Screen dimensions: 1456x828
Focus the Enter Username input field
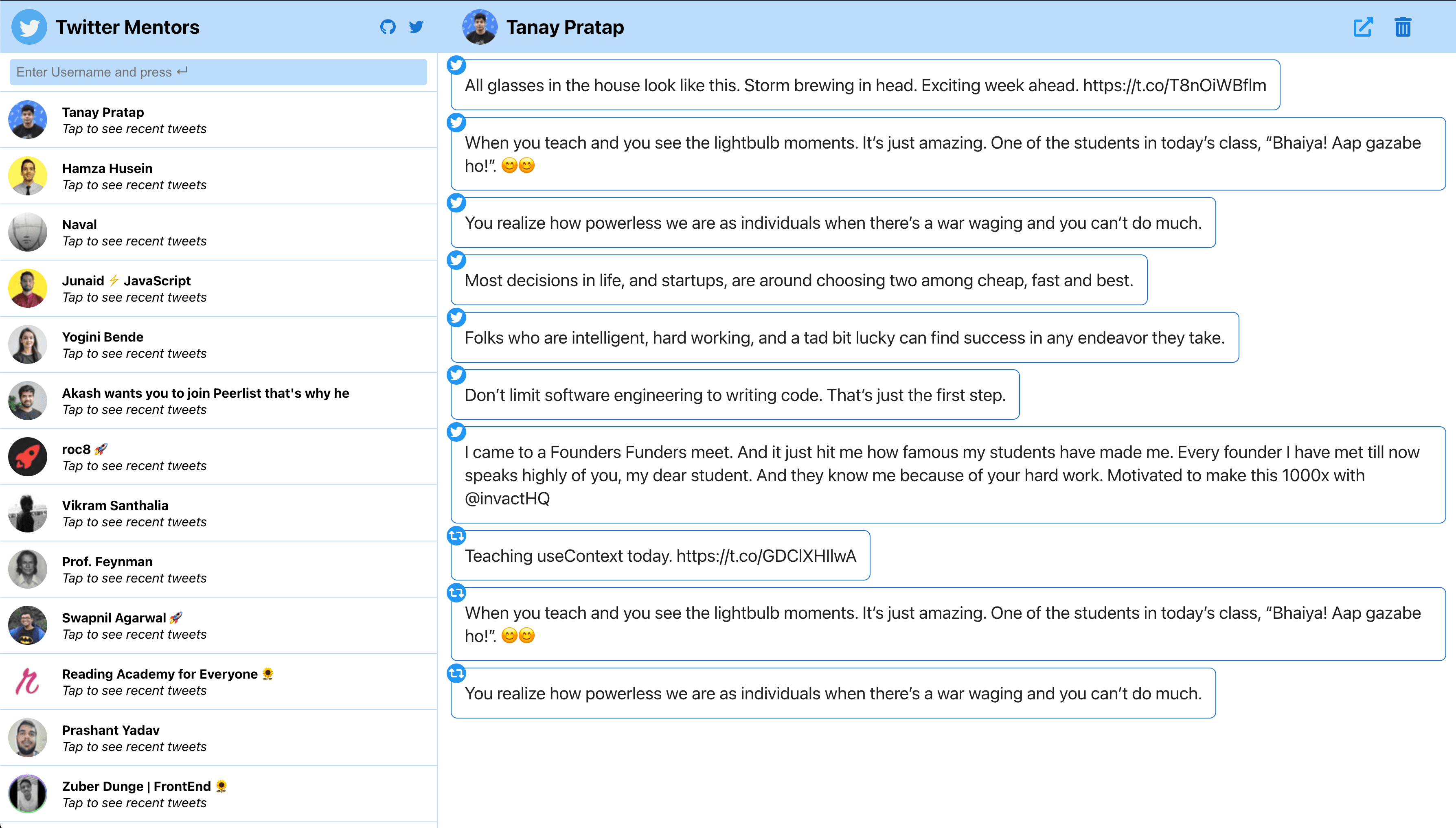click(x=218, y=72)
